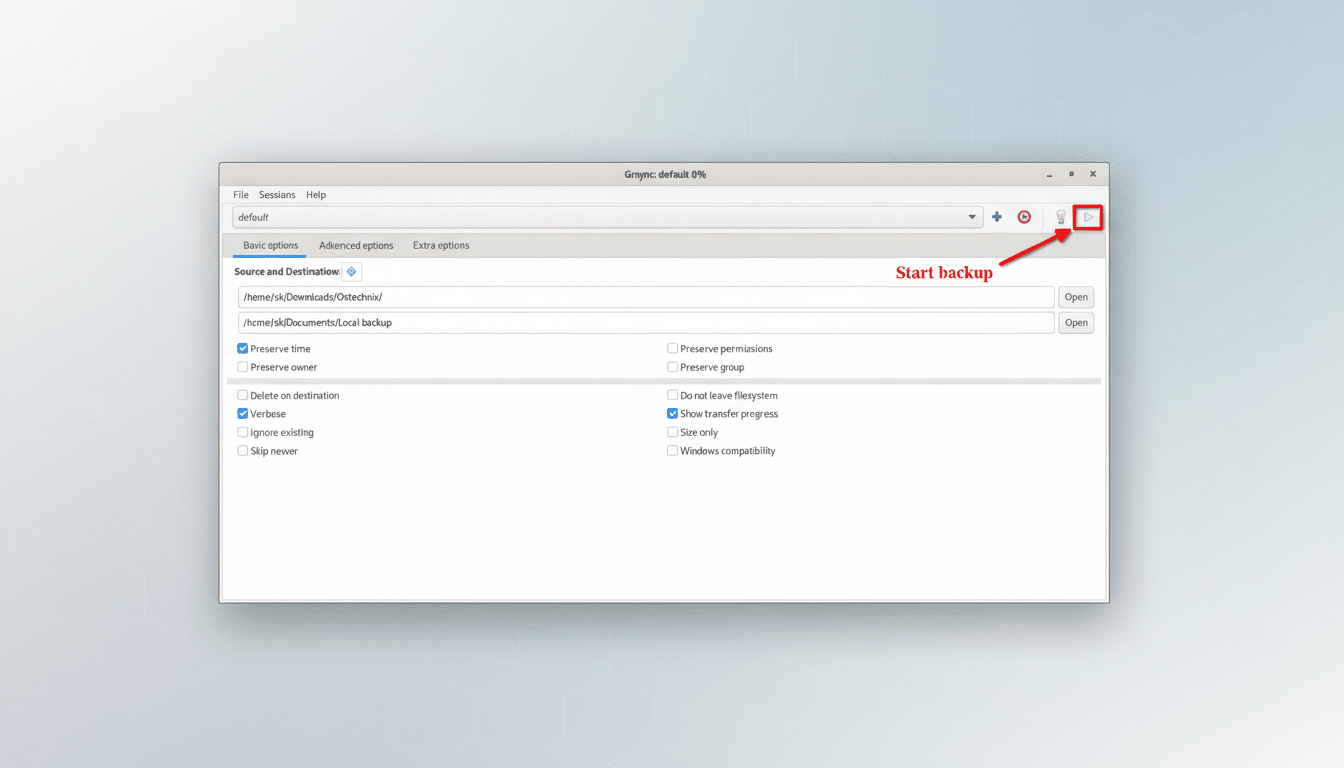1344x768 pixels.
Task: Click the delete session icon
Action: (1024, 217)
